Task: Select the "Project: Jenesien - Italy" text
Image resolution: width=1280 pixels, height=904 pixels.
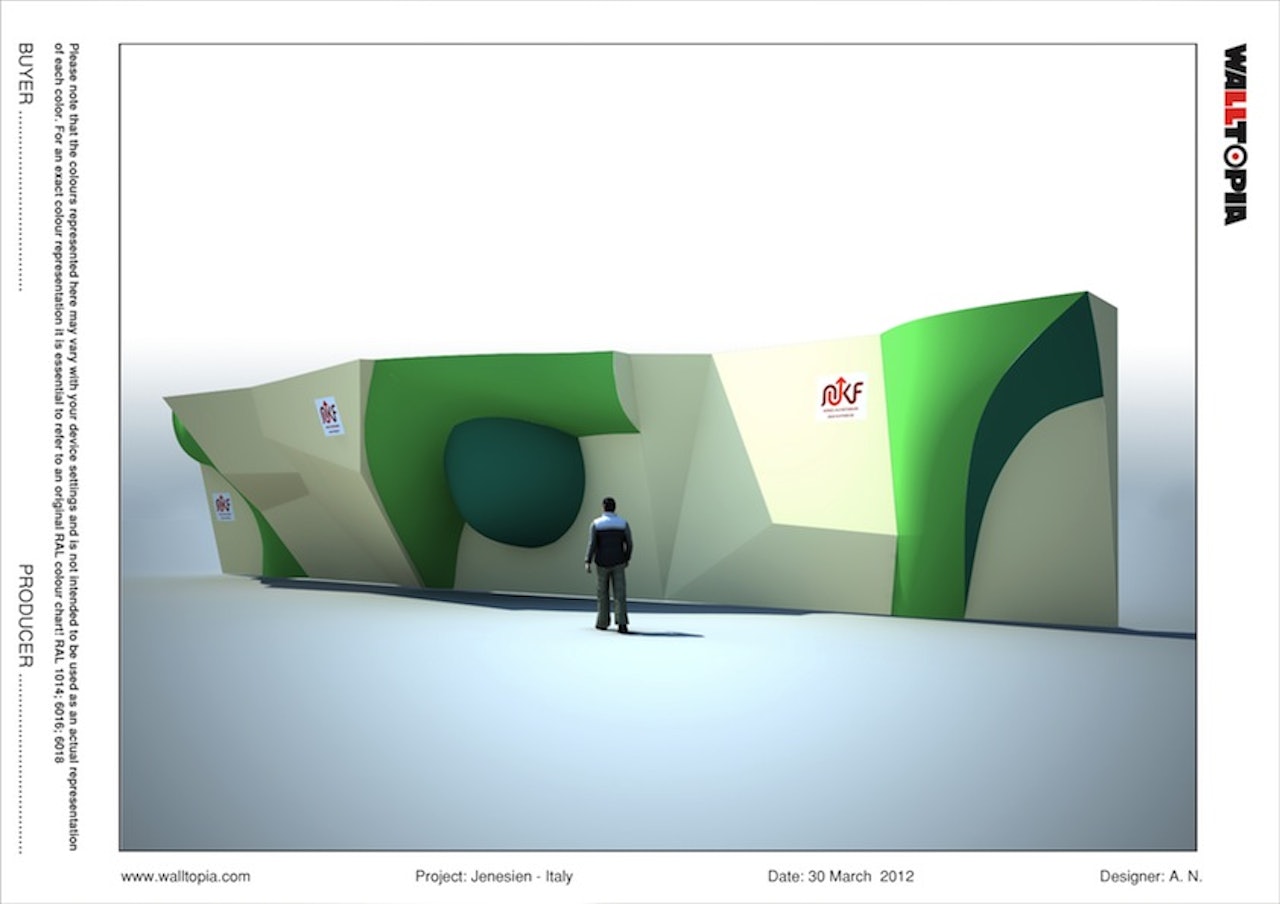Action: pos(494,877)
